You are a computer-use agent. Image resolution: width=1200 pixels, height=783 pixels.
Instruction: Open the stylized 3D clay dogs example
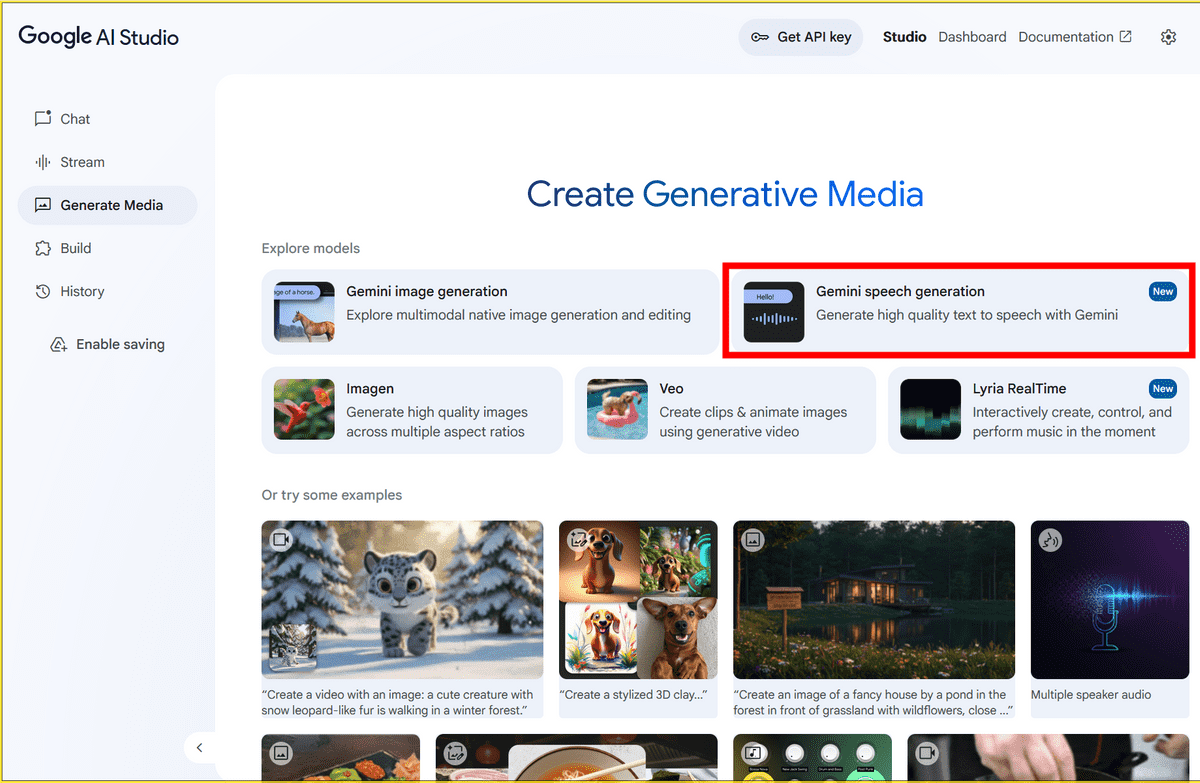(638, 600)
